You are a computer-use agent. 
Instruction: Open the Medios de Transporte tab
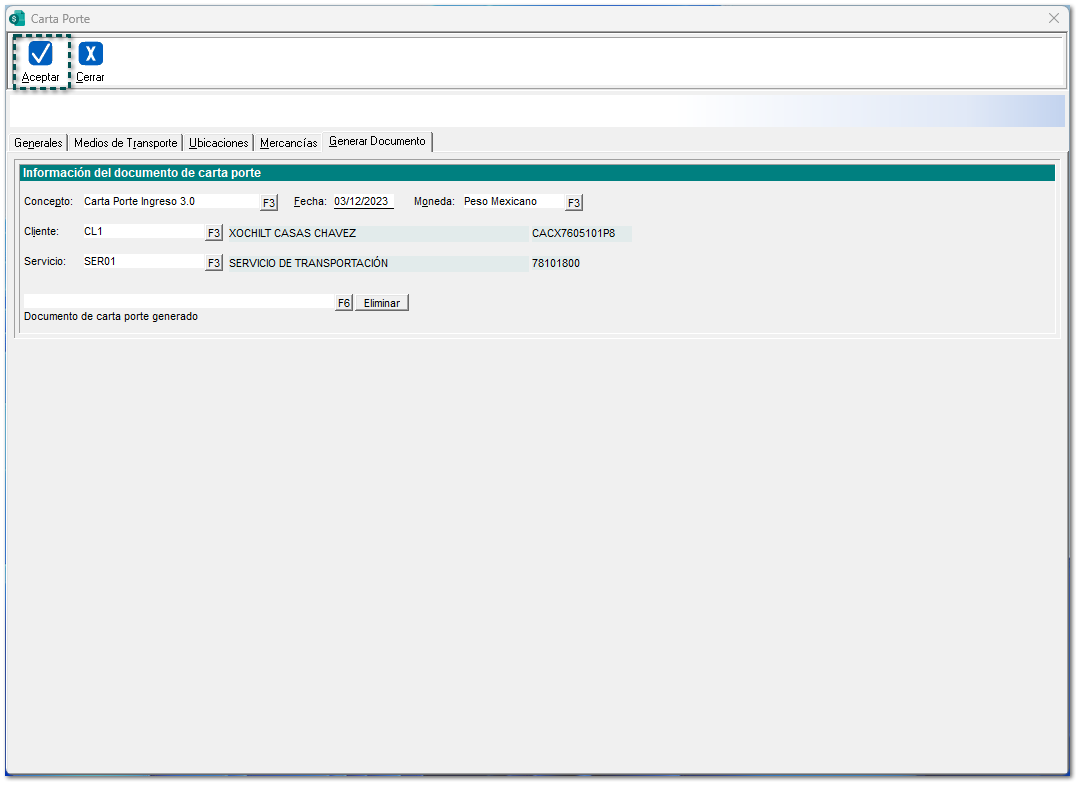(x=125, y=143)
